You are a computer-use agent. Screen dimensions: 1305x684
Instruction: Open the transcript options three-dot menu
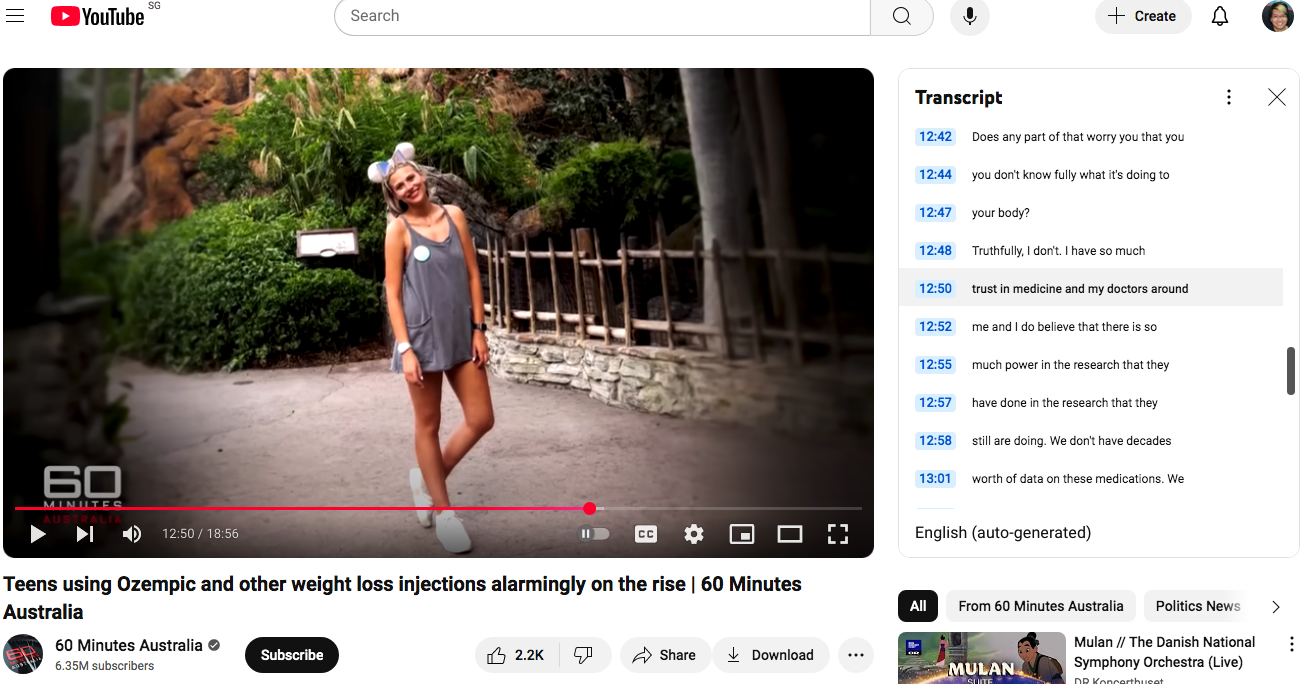[1228, 97]
